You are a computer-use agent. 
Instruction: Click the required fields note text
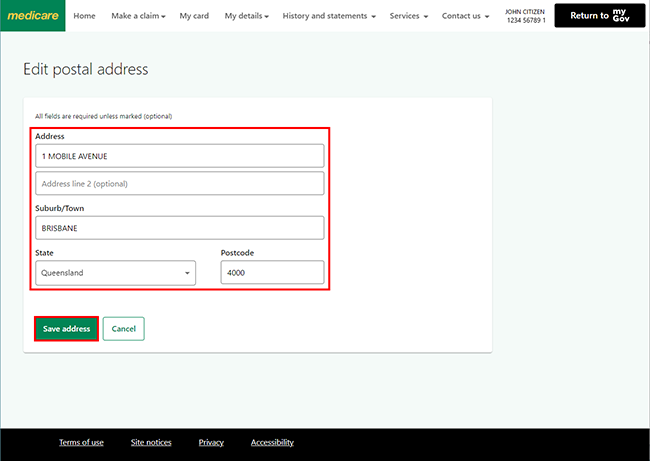click(104, 116)
